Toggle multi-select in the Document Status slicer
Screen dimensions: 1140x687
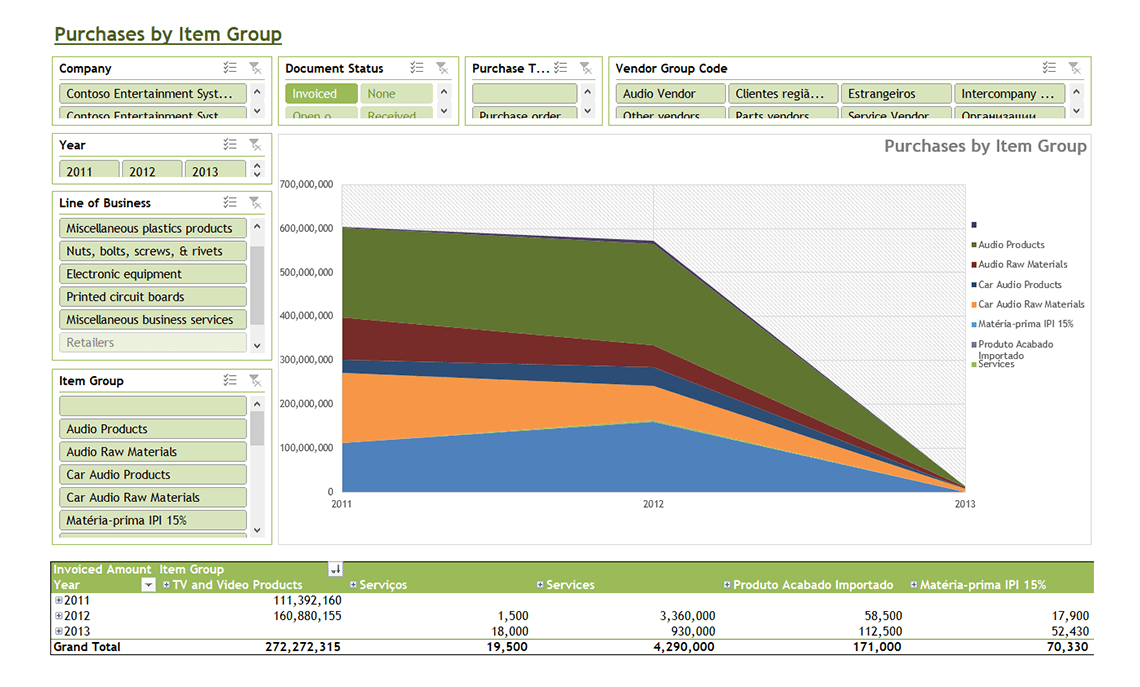tap(417, 68)
